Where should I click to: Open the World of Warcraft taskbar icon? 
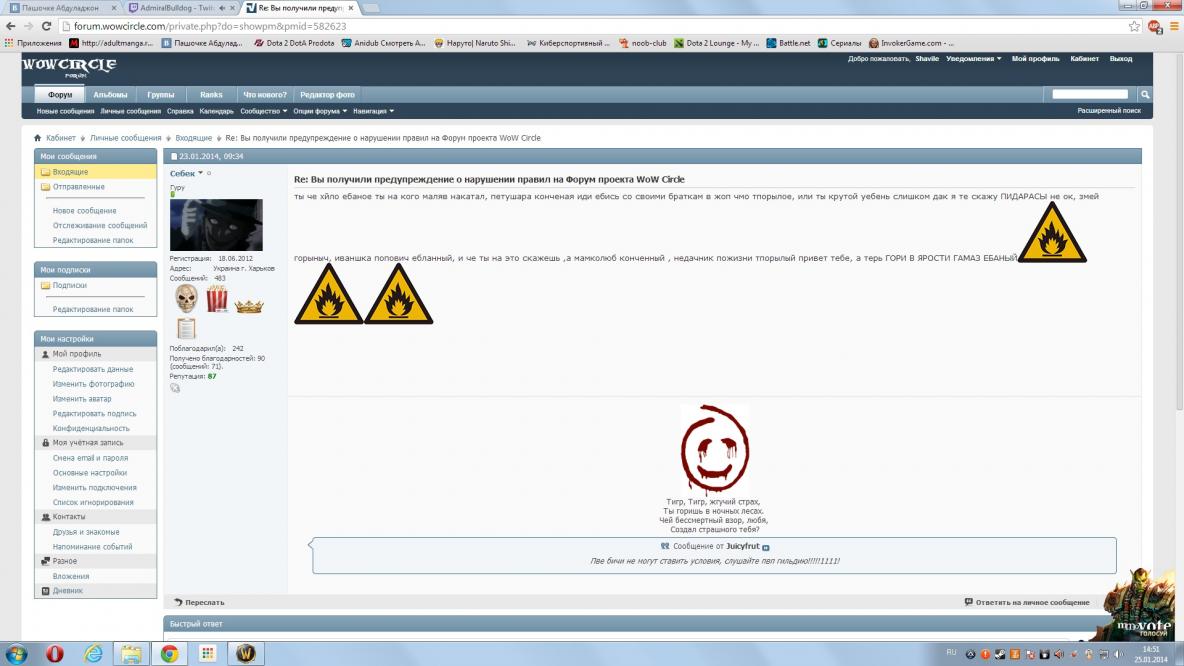pos(246,653)
